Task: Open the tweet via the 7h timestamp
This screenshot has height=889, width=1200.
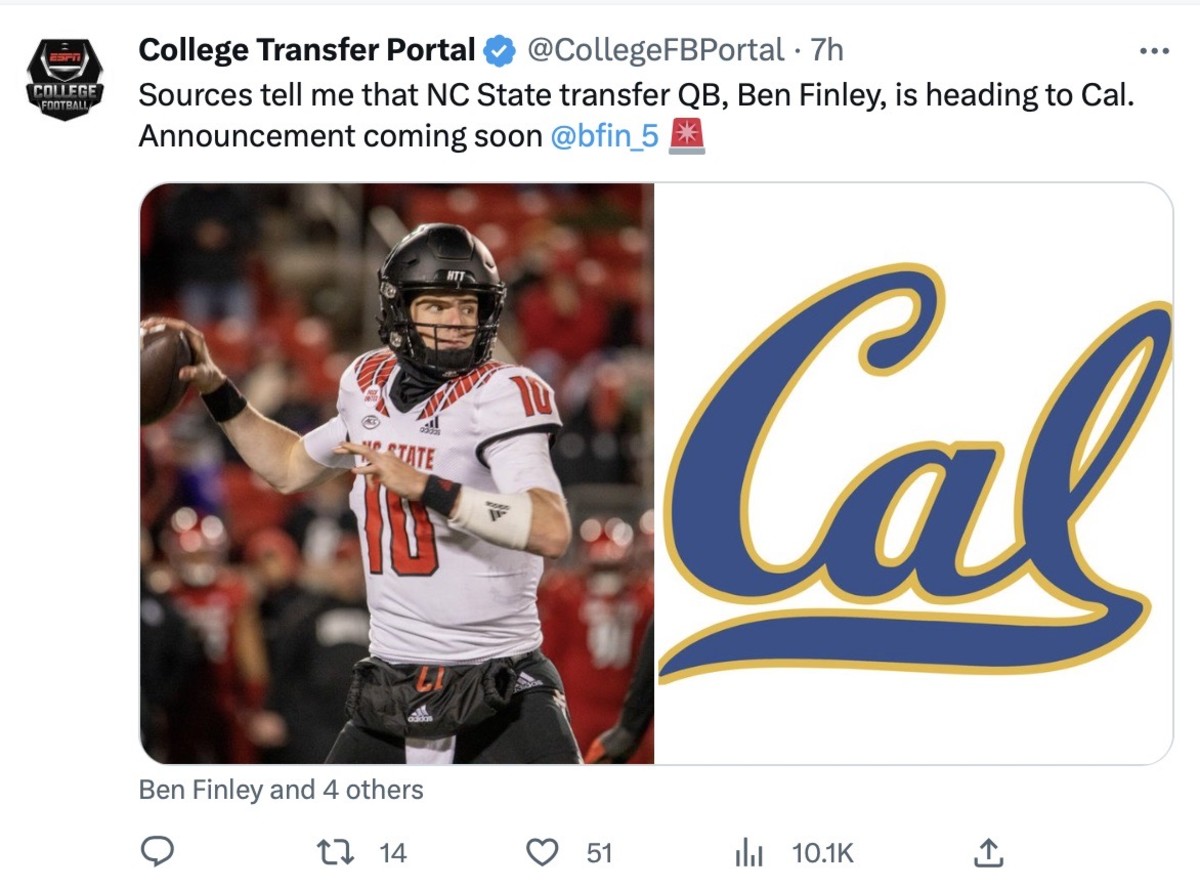Action: tap(826, 49)
